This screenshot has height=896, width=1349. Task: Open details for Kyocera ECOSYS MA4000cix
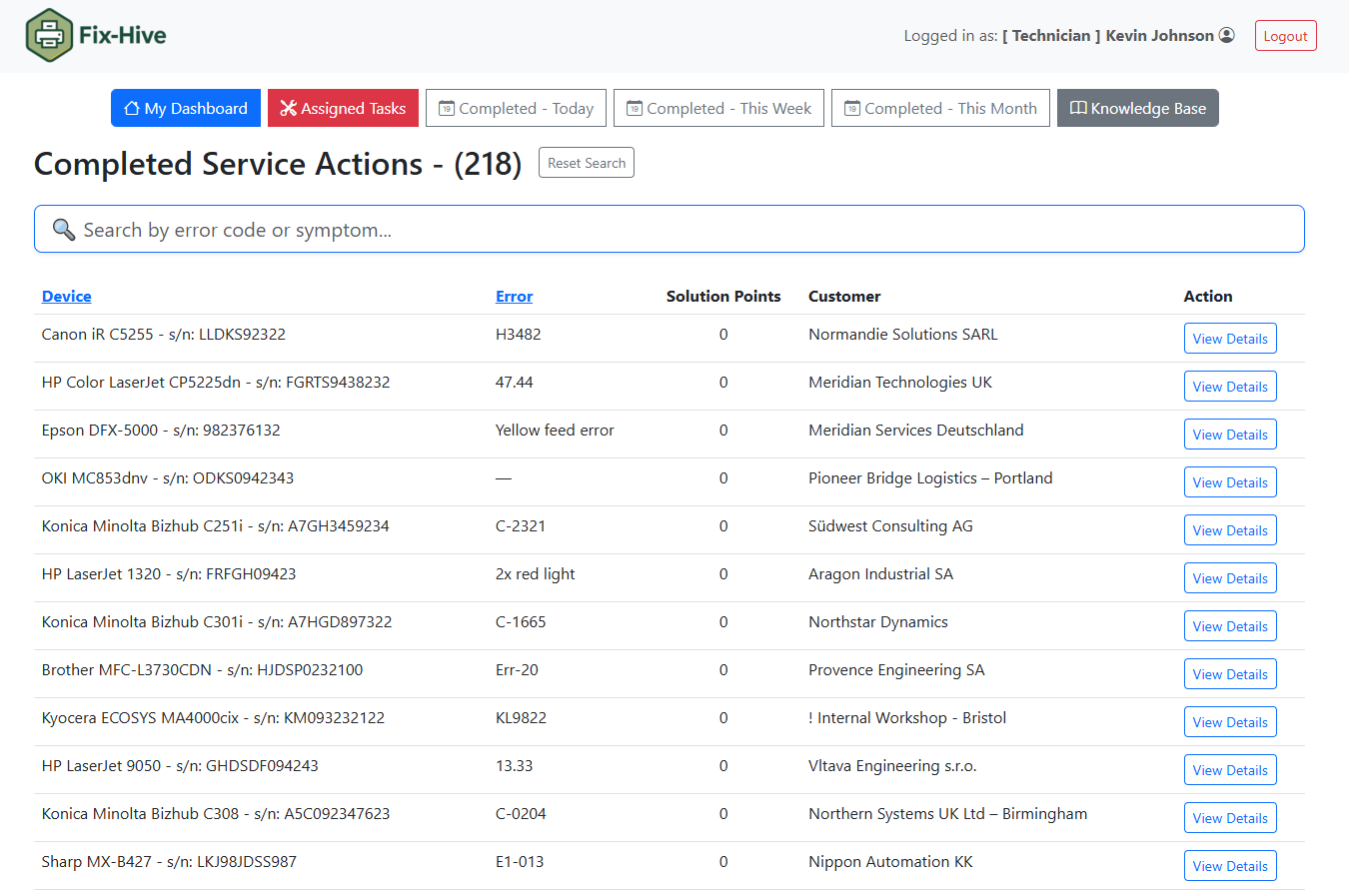(1229, 722)
